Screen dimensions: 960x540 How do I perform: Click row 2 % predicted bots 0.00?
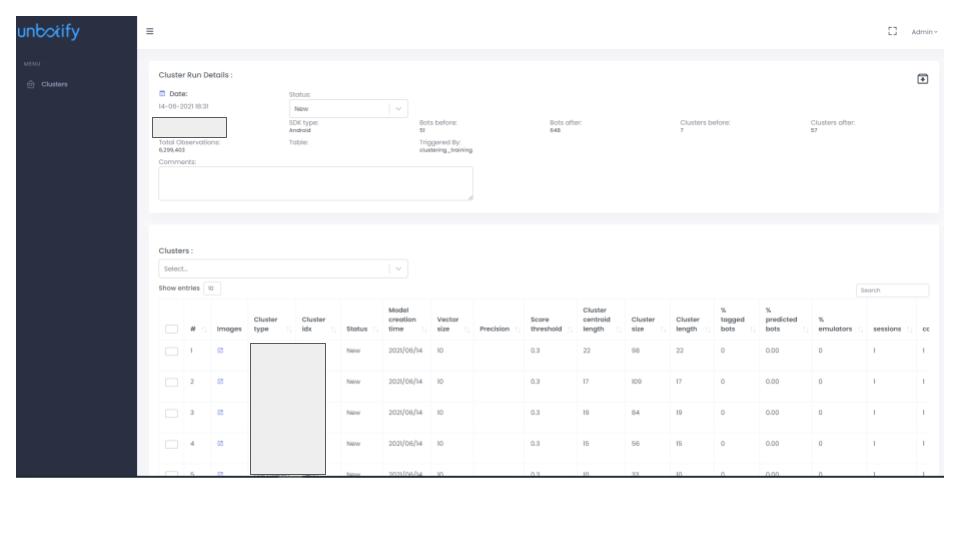coord(772,381)
